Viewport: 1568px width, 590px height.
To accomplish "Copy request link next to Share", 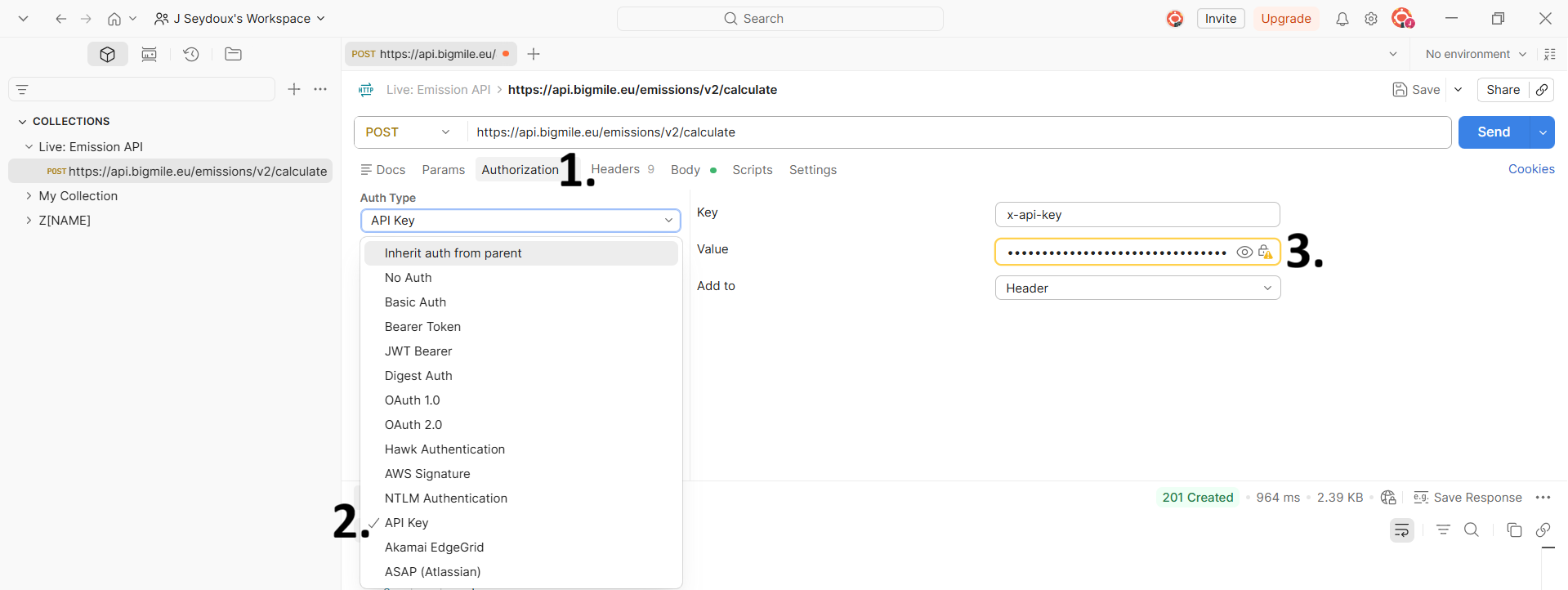I will pos(1542,90).
